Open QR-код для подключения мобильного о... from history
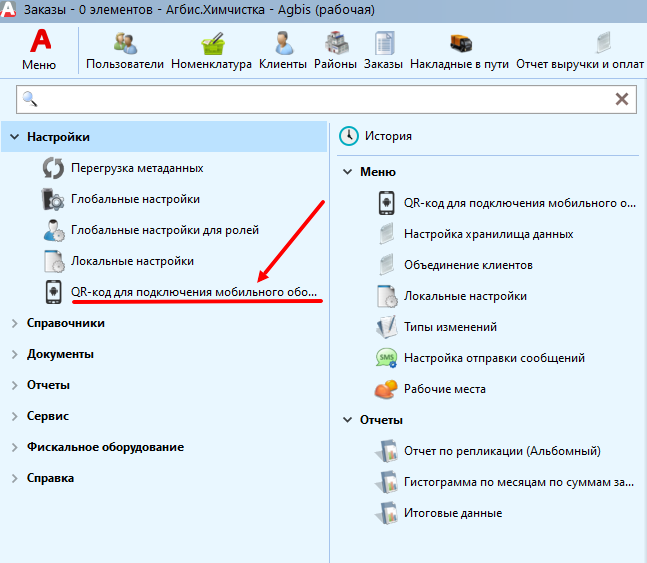 click(x=520, y=203)
